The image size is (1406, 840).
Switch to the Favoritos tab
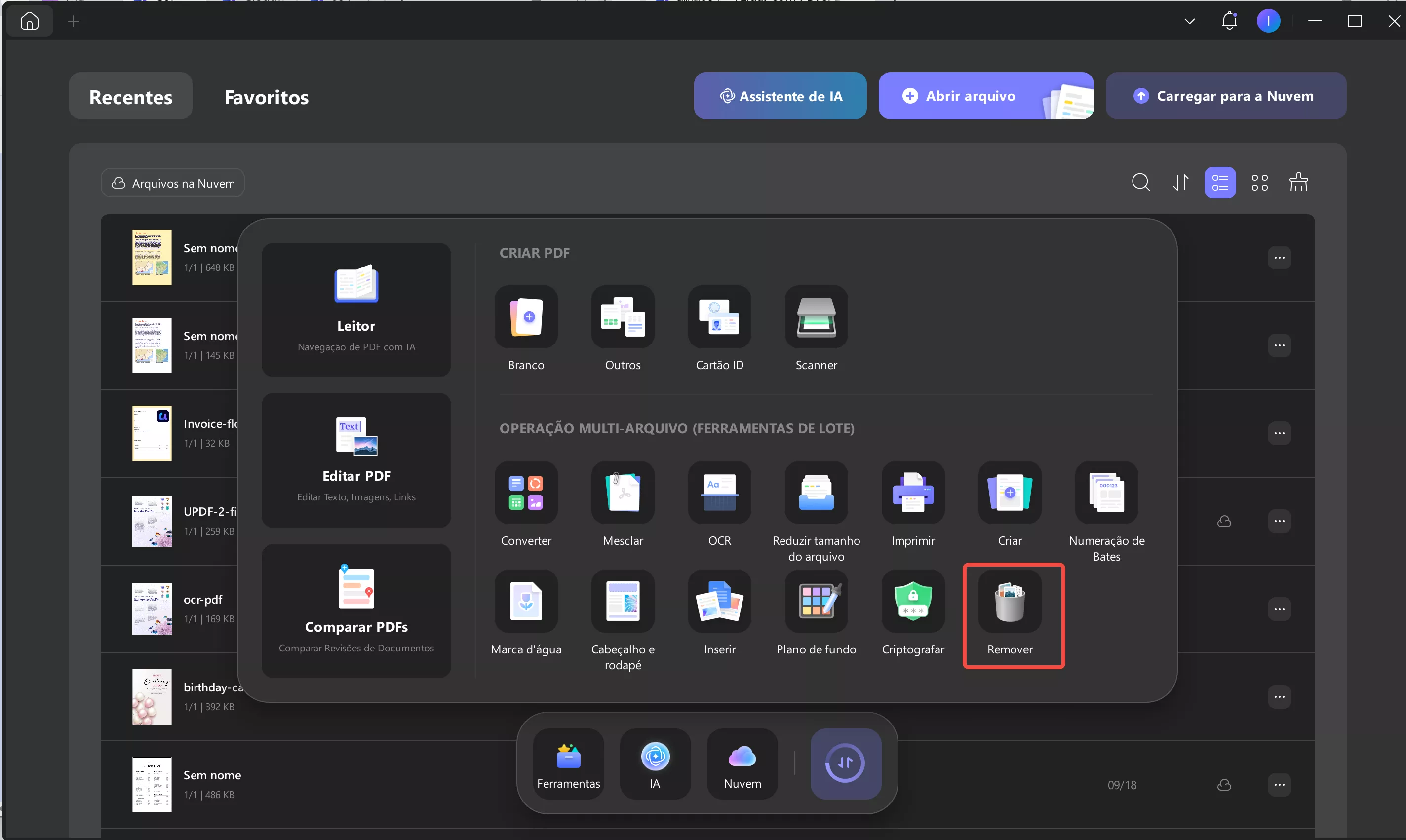(x=266, y=97)
